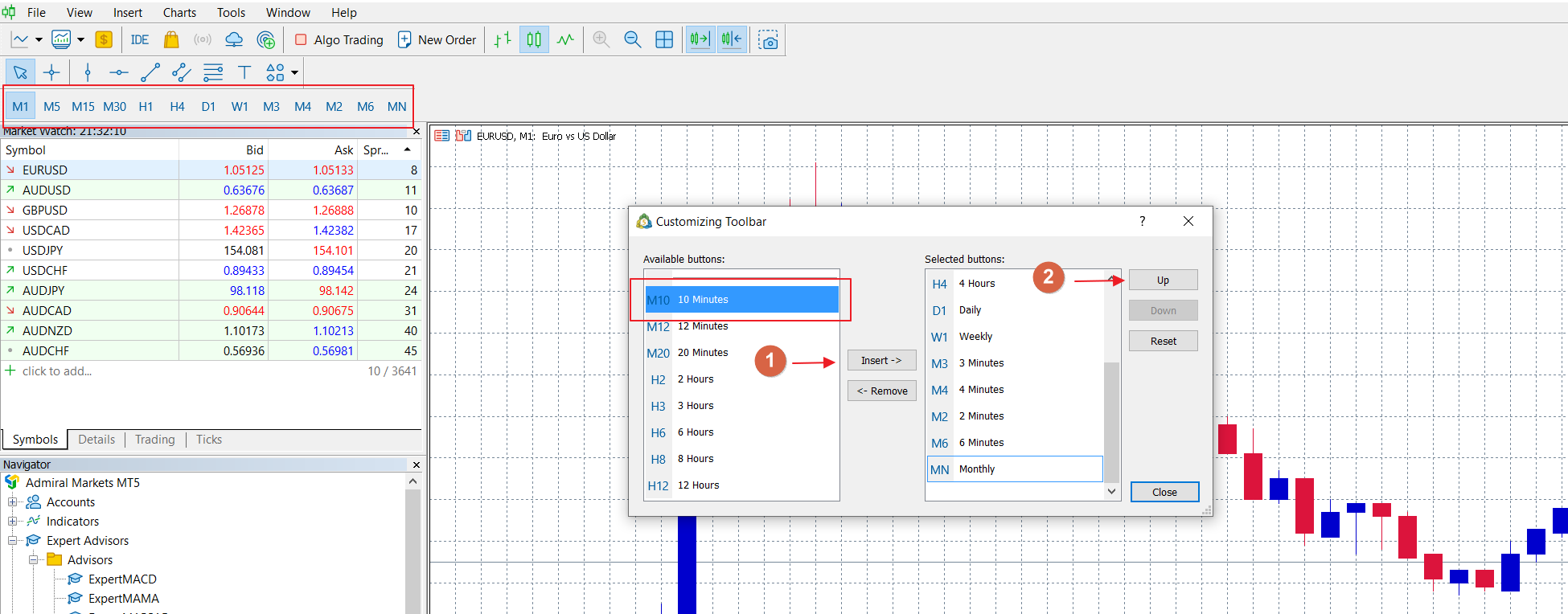The image size is (1568, 614).
Task: Collapse the Advisors folder node
Action: coord(33,559)
